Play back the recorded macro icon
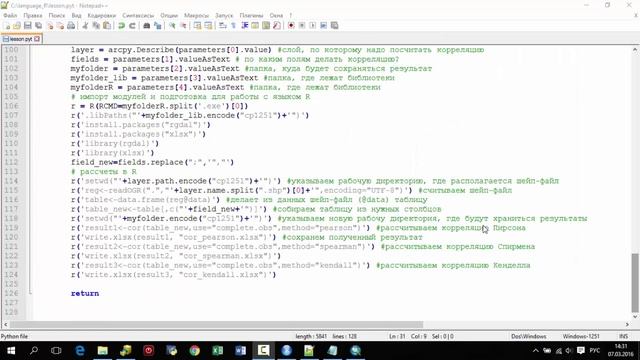Viewport: 640px width, 360px height. coord(313,26)
